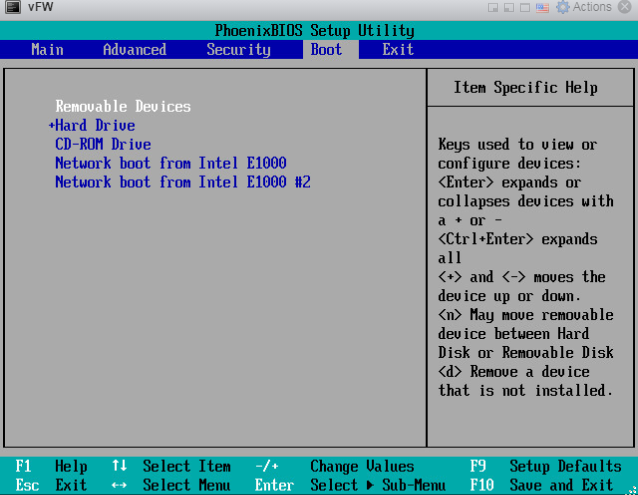Screen dimensions: 638x495
Task: Click the '<d> Remove a device' help line
Action: pos(513,372)
